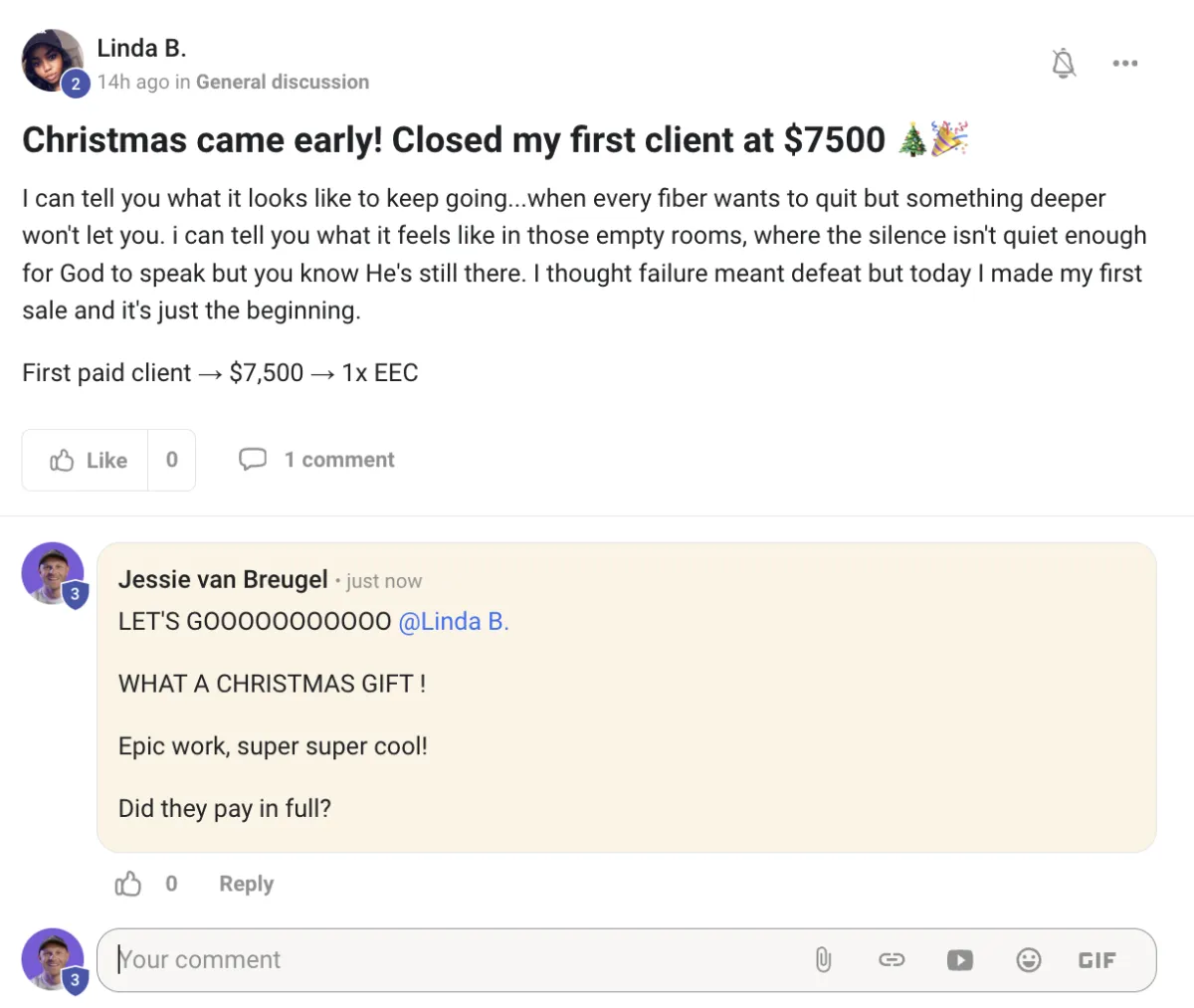The image size is (1194, 1008).
Task: Open Jessie van Breugel's profile name
Action: (223, 579)
